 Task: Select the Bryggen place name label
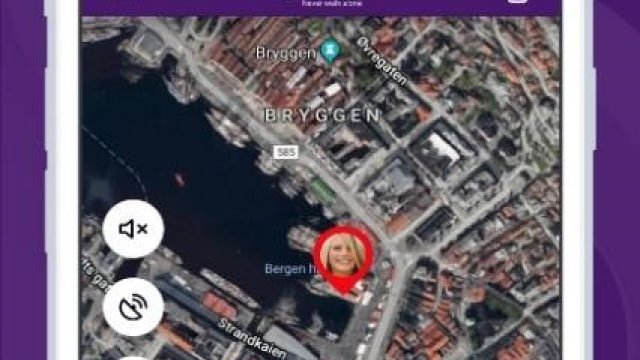[x=286, y=53]
